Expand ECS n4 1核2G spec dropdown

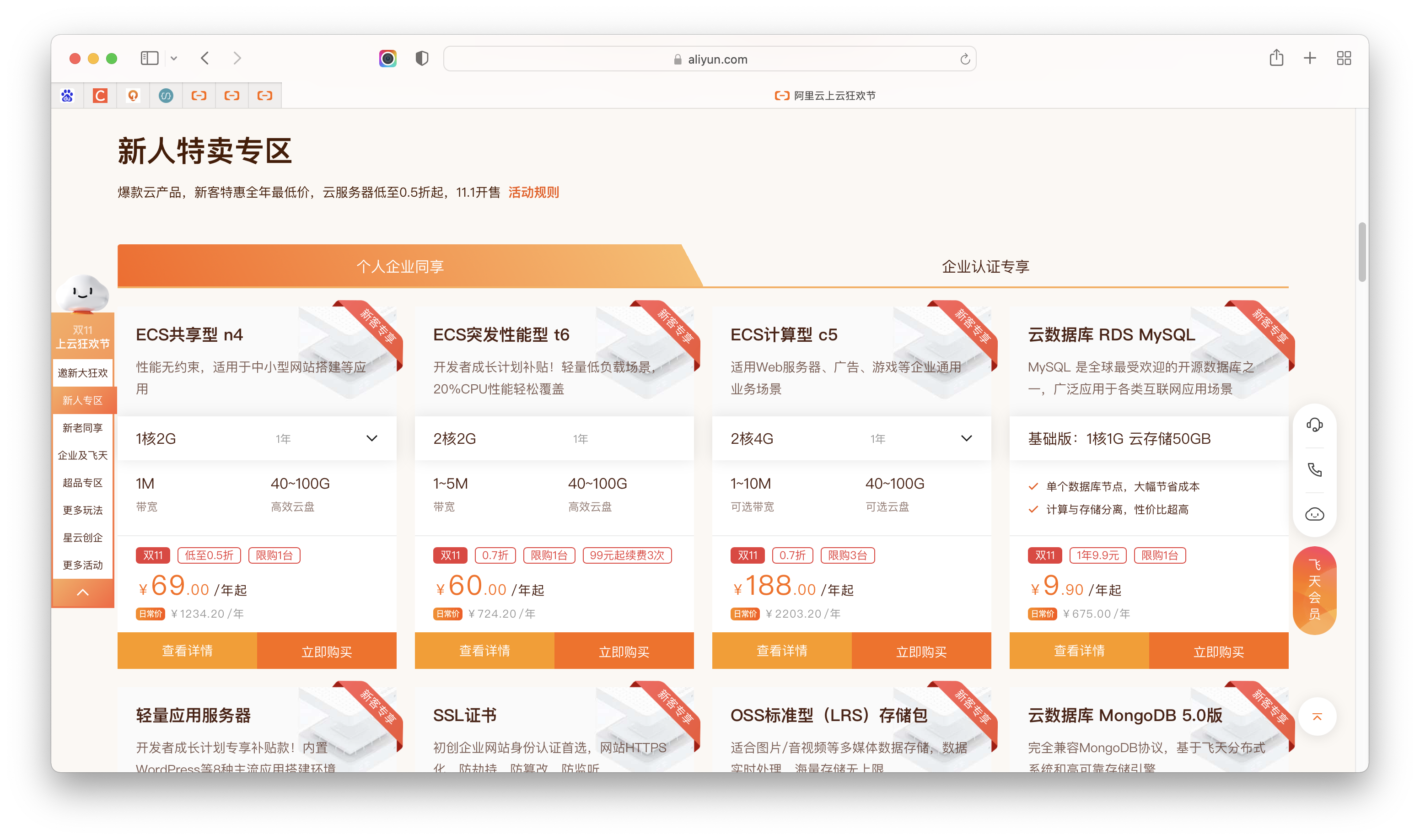371,439
